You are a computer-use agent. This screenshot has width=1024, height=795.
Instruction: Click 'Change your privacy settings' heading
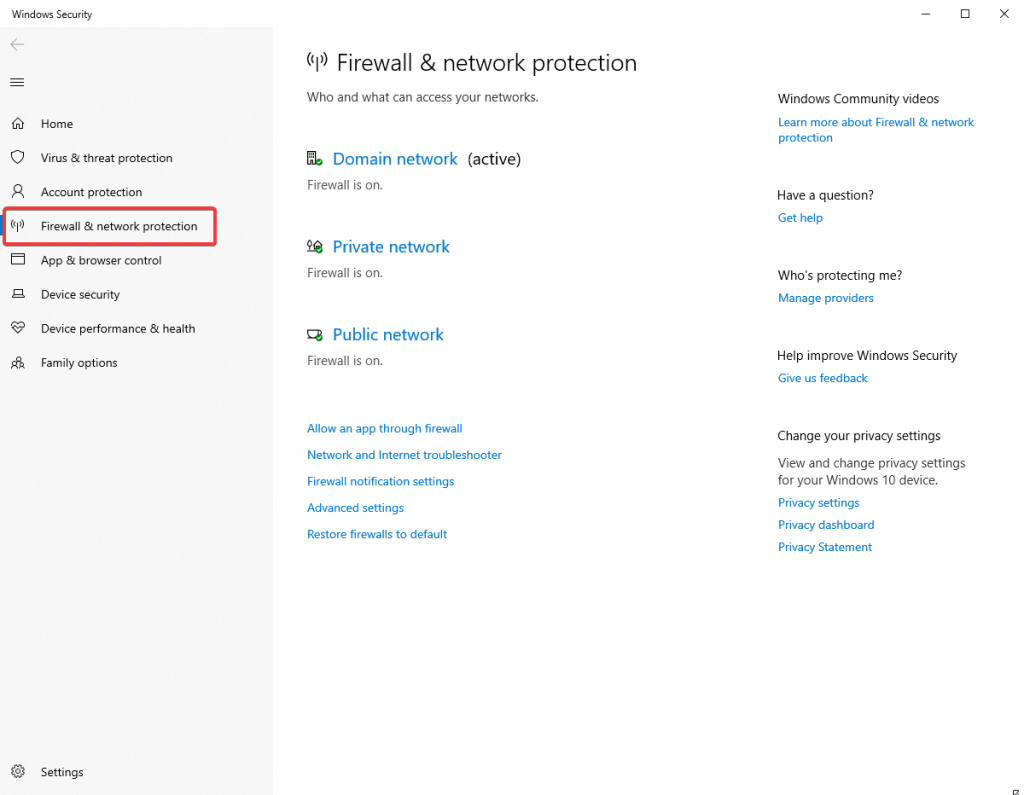click(x=859, y=436)
